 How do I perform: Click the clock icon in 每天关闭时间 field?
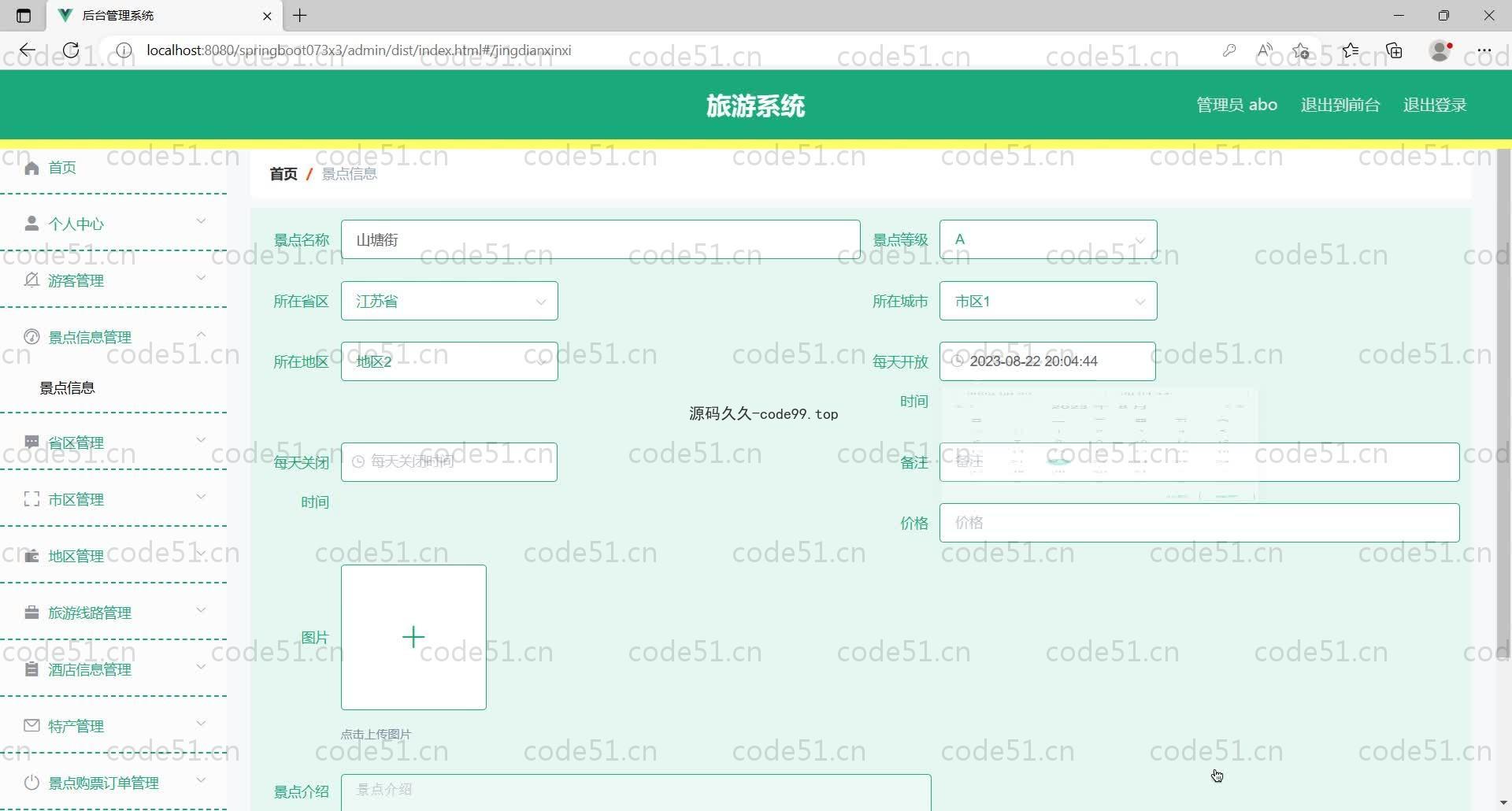pyautogui.click(x=358, y=462)
